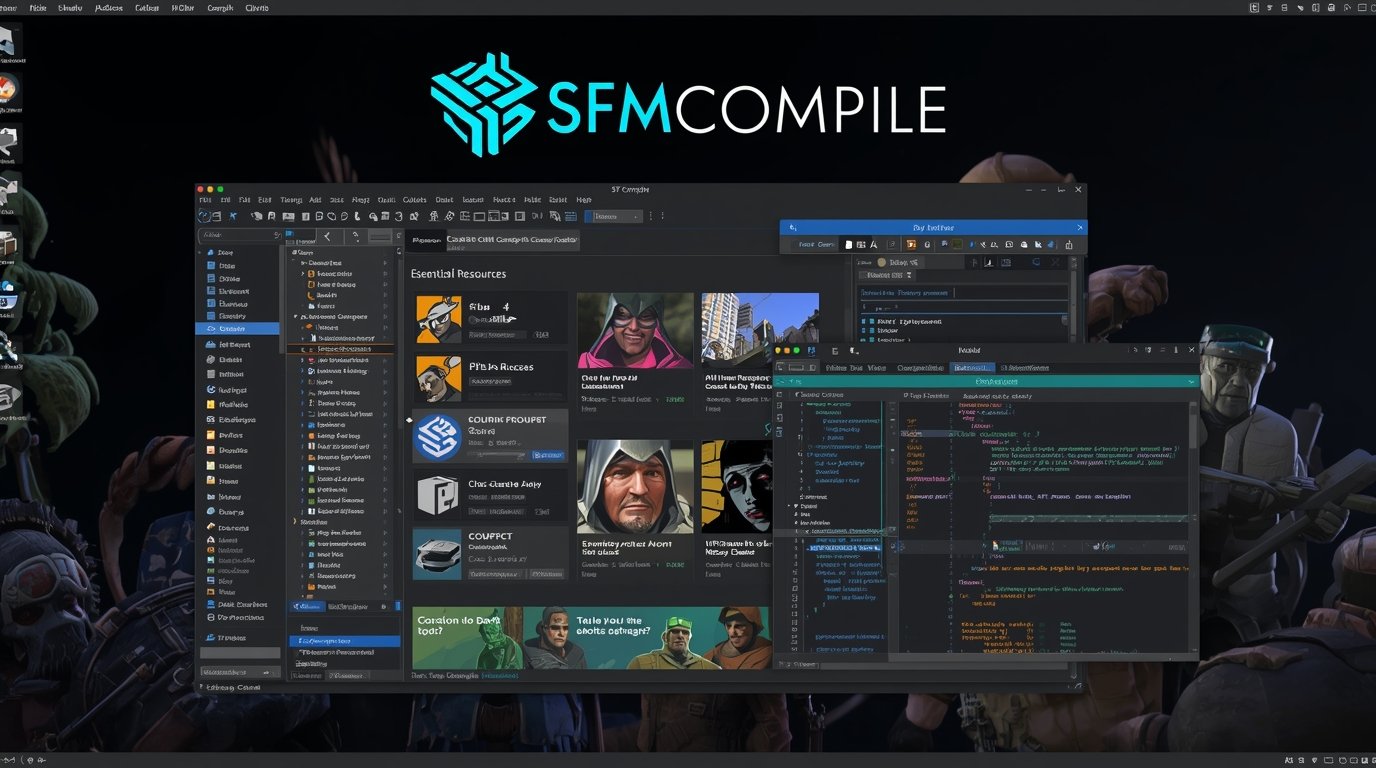
Task: Click the dark tab above Essential Resources heading
Action: click(427, 240)
